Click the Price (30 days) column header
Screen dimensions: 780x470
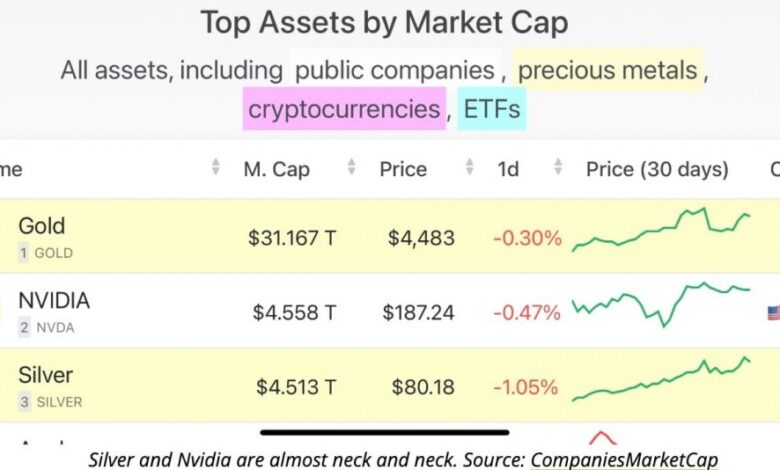(x=657, y=169)
